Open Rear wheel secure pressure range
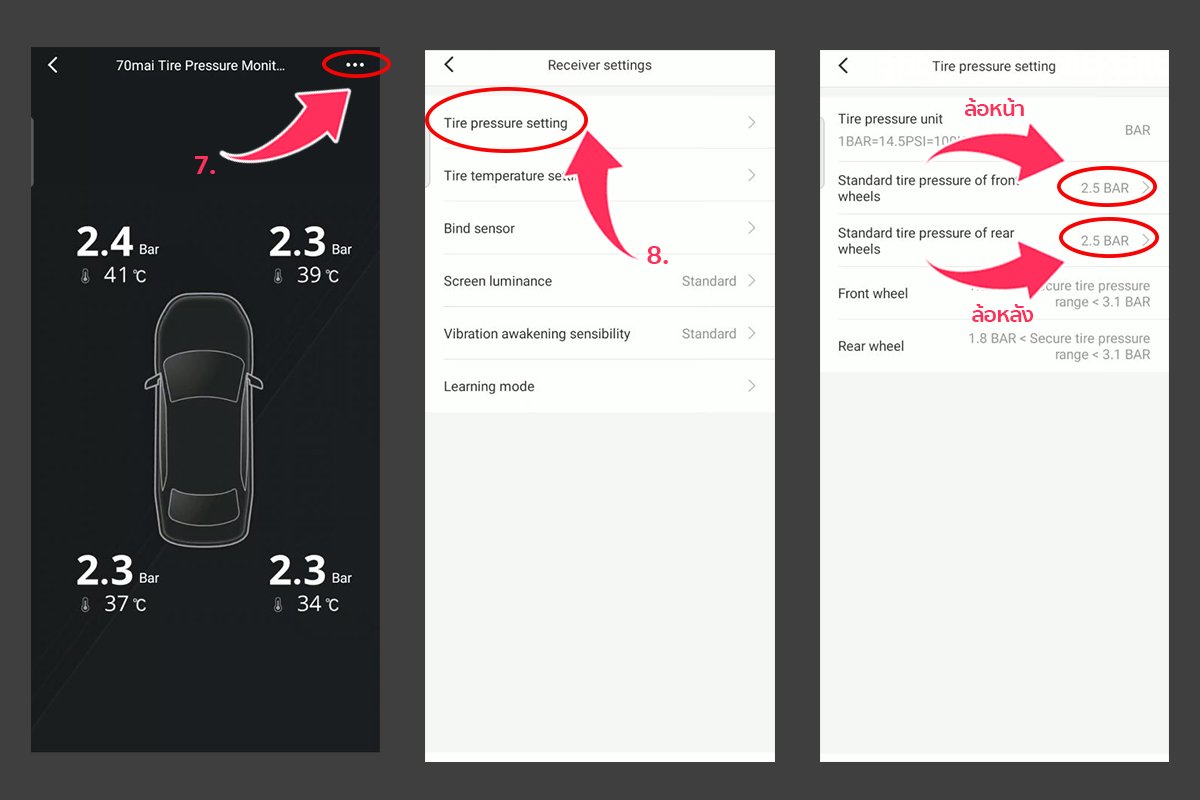 [994, 346]
